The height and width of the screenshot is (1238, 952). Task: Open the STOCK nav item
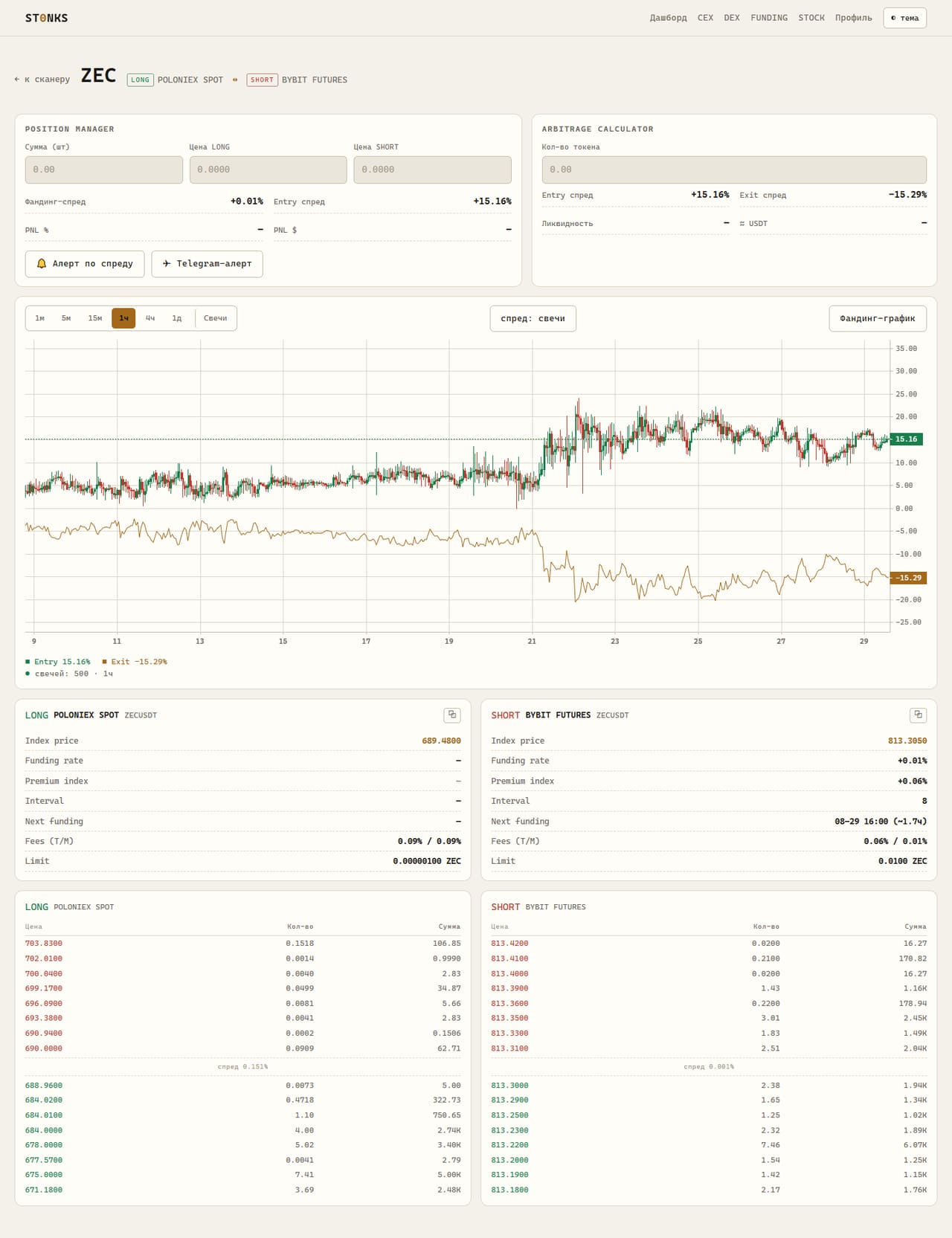click(811, 18)
